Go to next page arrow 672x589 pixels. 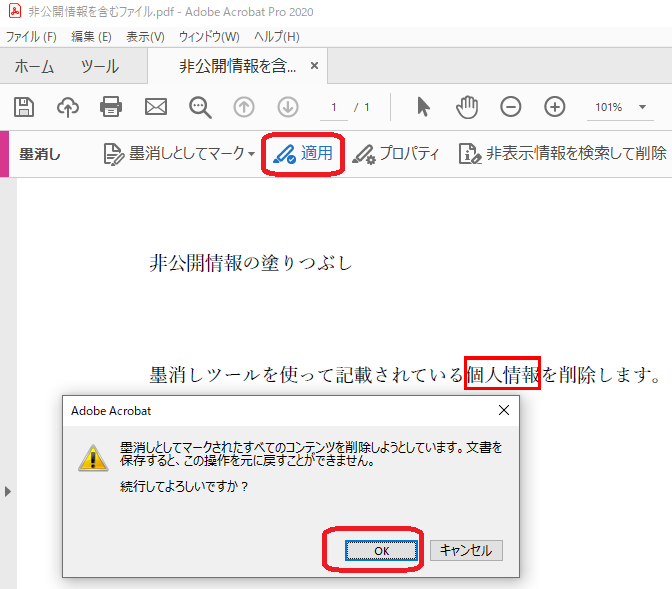point(288,107)
